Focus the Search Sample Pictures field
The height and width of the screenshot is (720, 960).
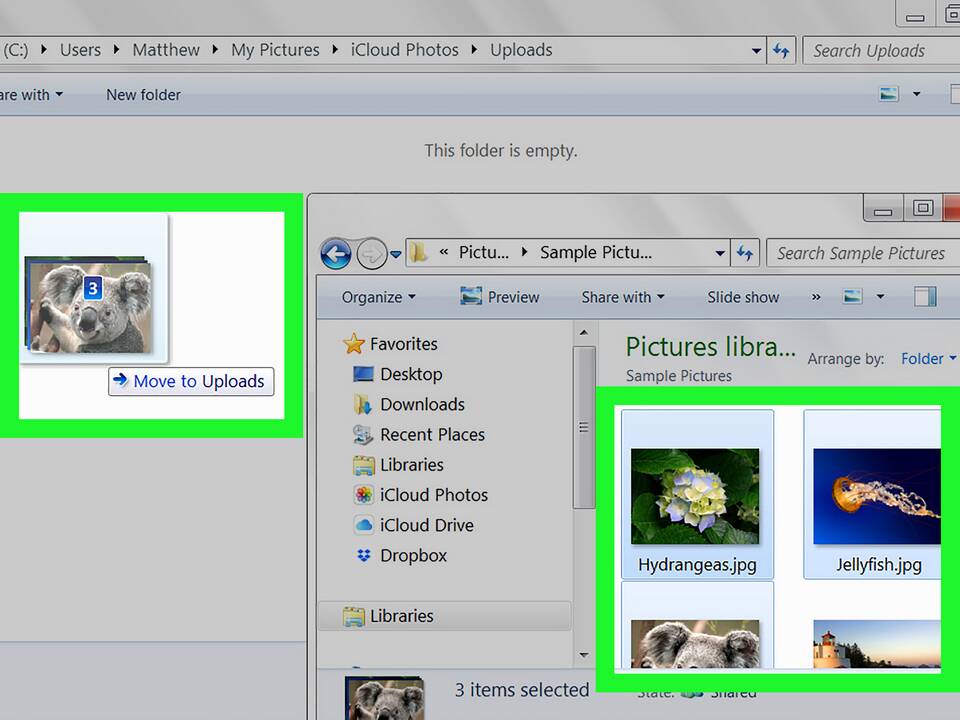(862, 253)
